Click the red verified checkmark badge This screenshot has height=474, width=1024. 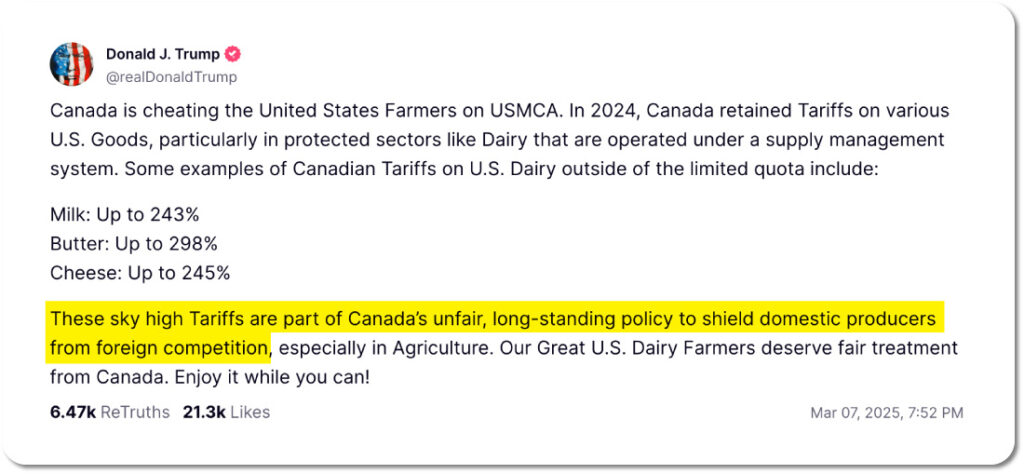click(x=232, y=54)
